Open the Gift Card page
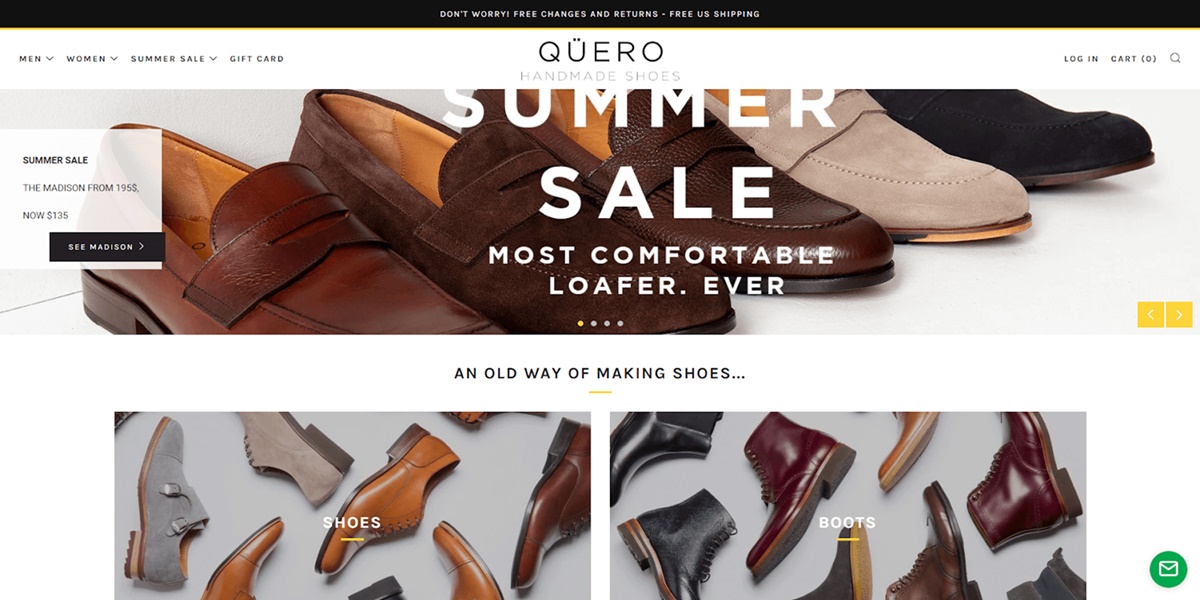Screen dimensions: 1200x600 coord(257,59)
